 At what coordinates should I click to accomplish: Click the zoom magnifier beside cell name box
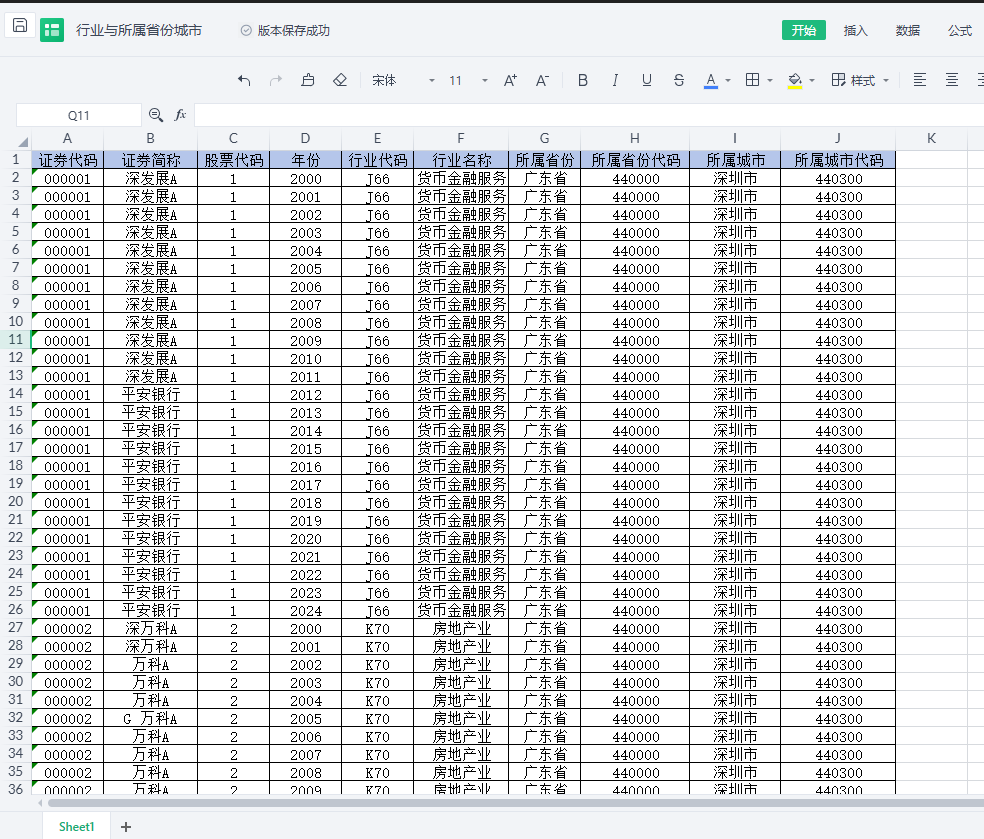coord(156,115)
